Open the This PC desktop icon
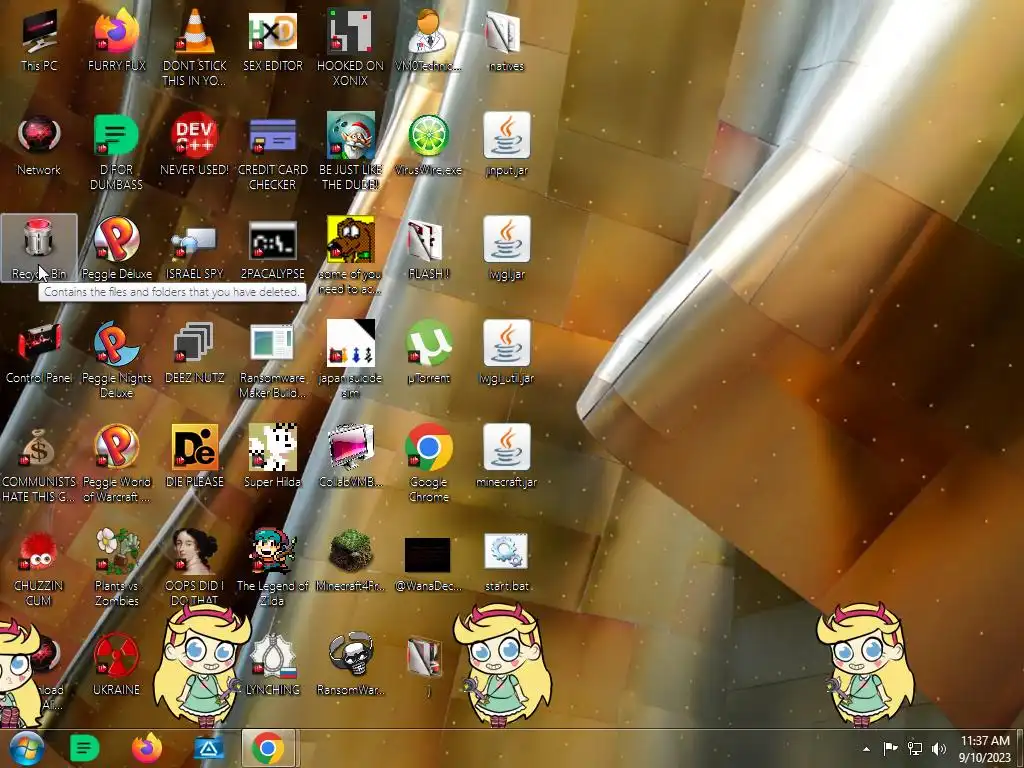Image resolution: width=1024 pixels, height=768 pixels. pyautogui.click(x=39, y=40)
